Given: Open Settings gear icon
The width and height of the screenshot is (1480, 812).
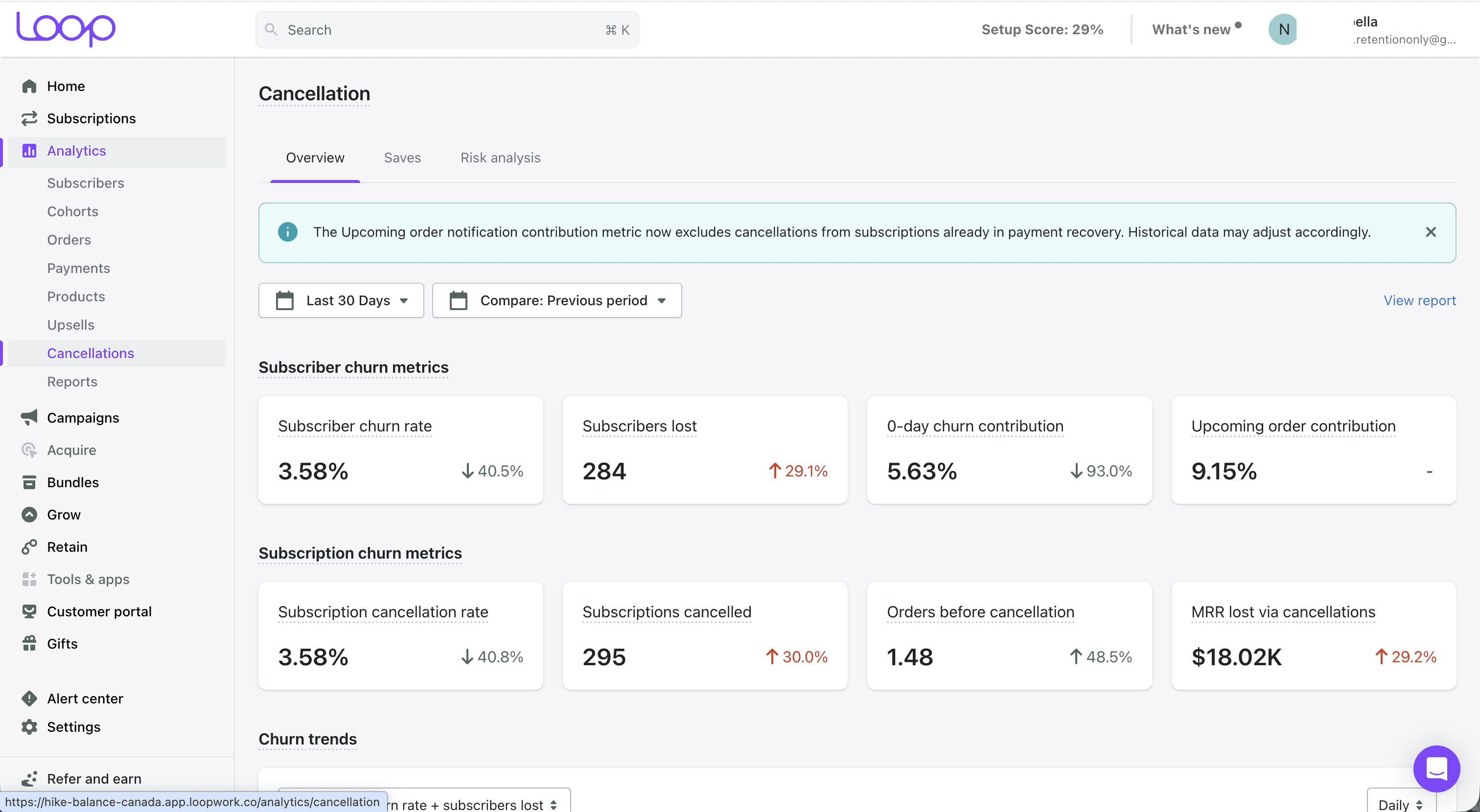Looking at the screenshot, I should (29, 727).
